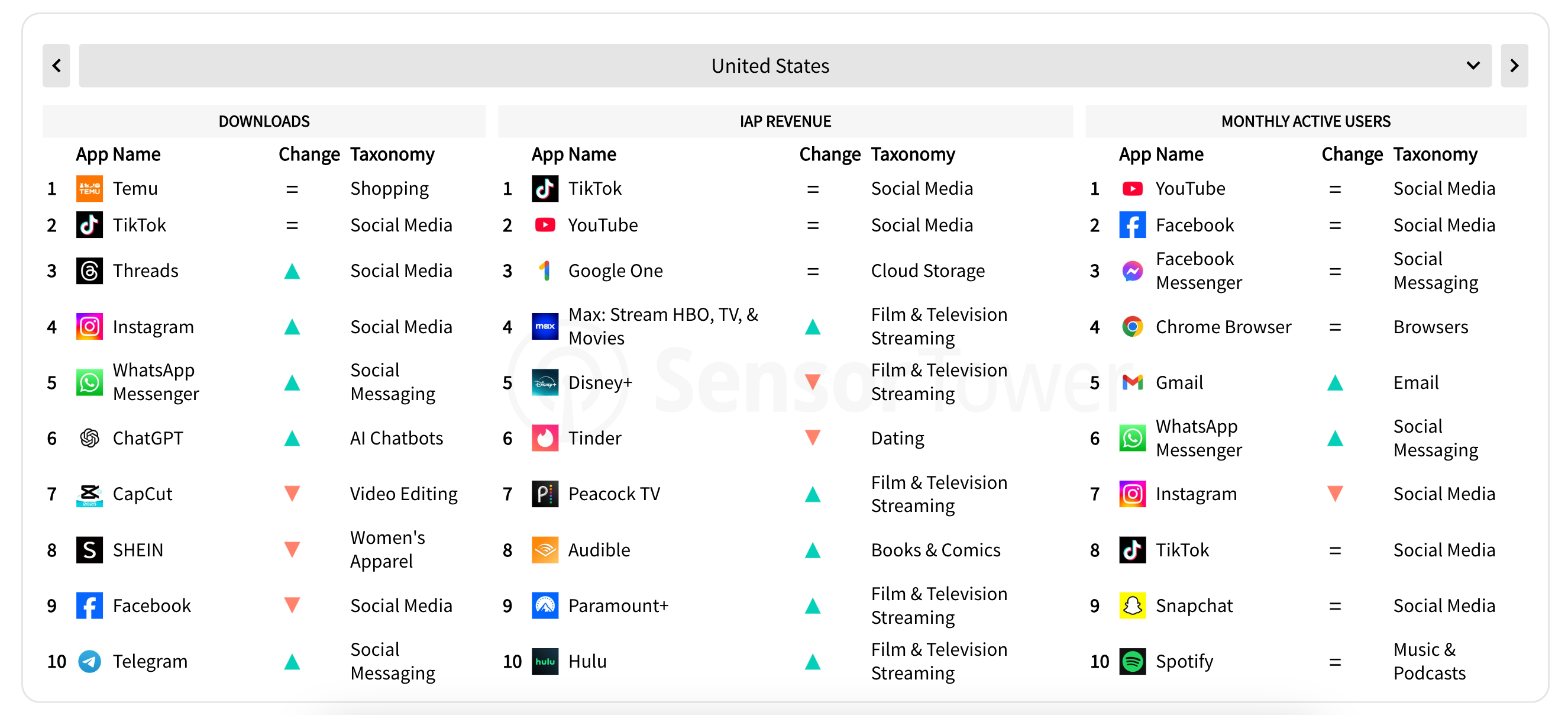Click the Telegram app name
This screenshot has height=715, width=1568.
coord(150,662)
